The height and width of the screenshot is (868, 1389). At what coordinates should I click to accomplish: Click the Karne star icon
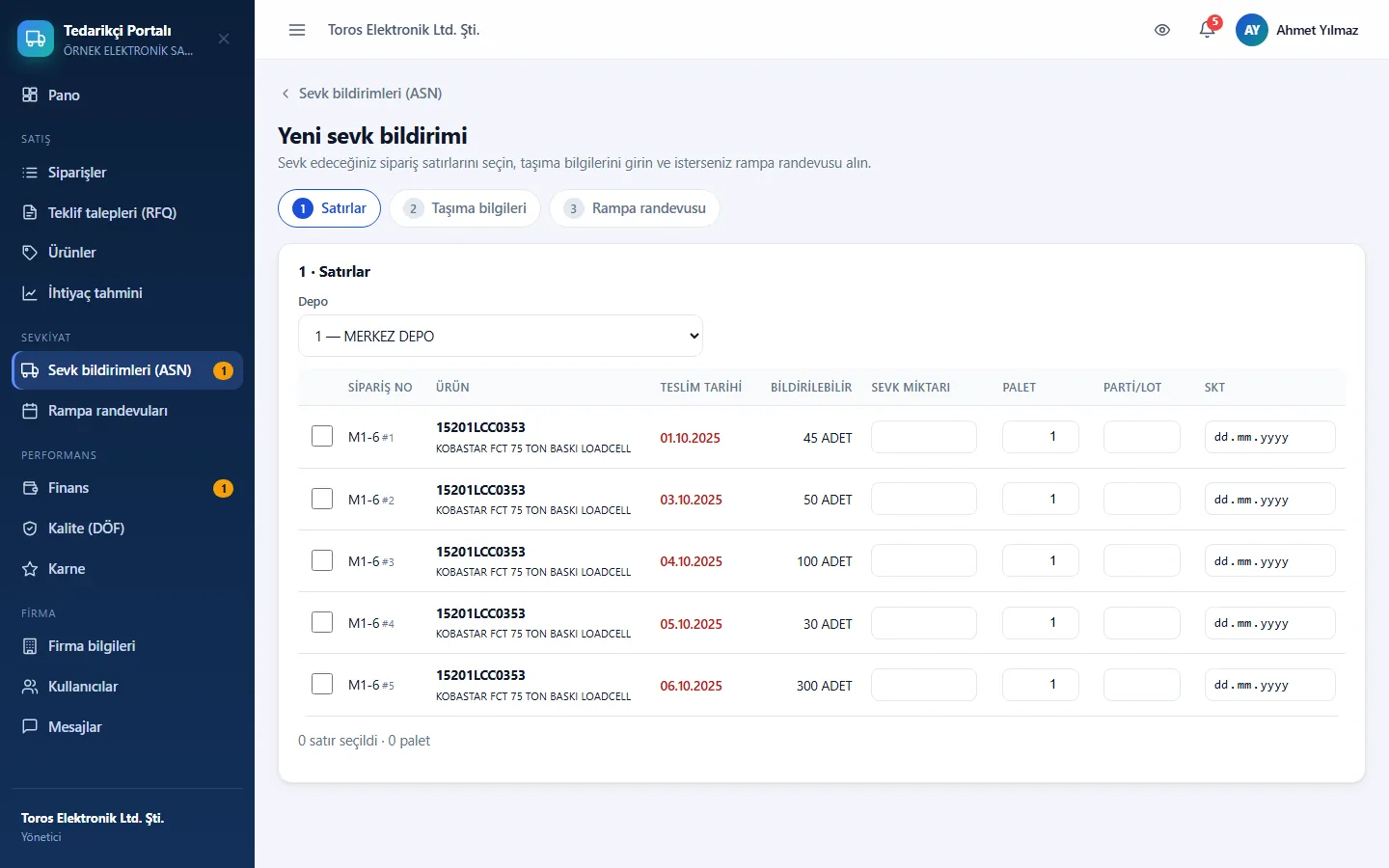click(x=30, y=569)
